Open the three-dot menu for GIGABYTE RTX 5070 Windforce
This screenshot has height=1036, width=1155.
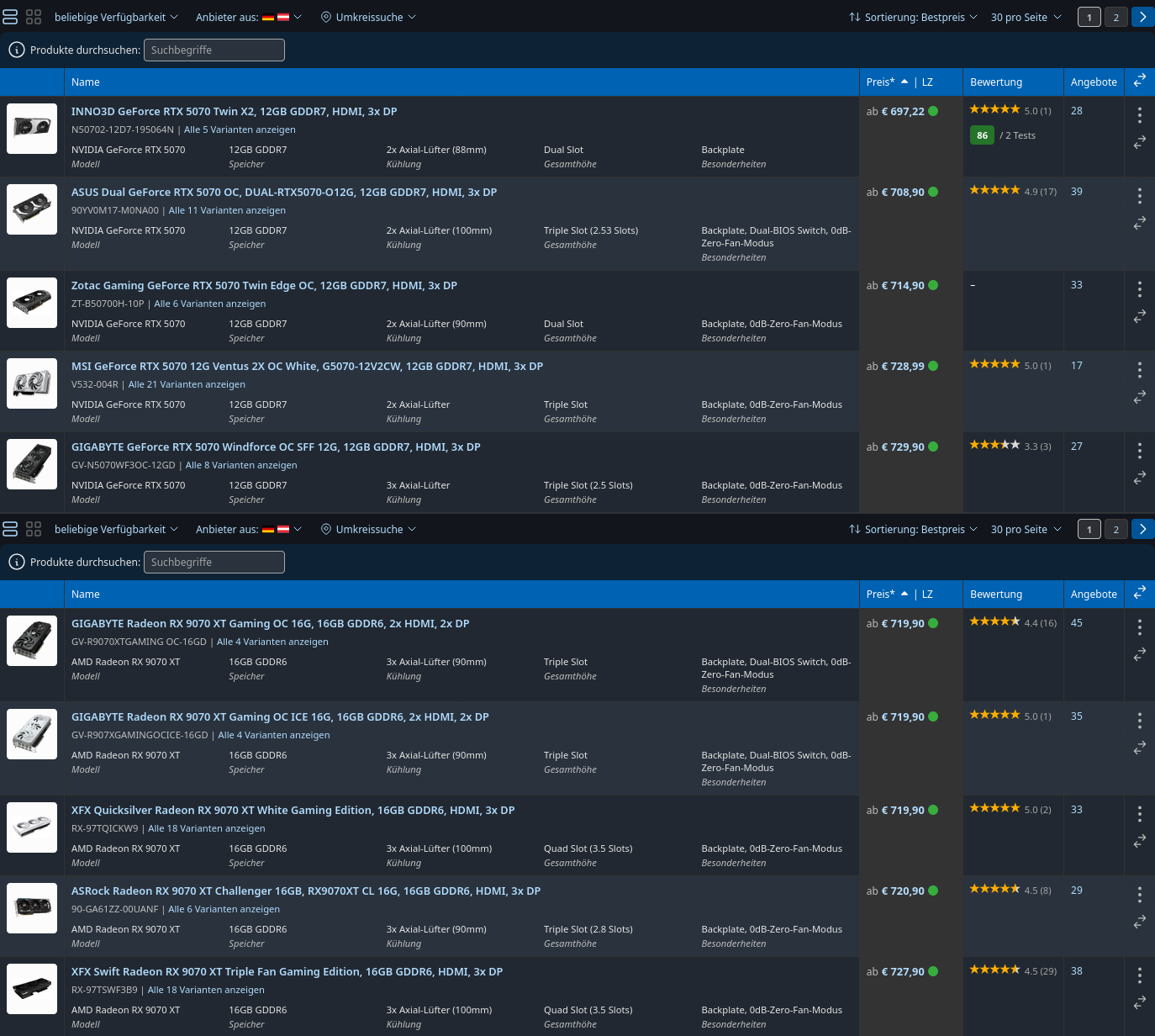(x=1140, y=451)
